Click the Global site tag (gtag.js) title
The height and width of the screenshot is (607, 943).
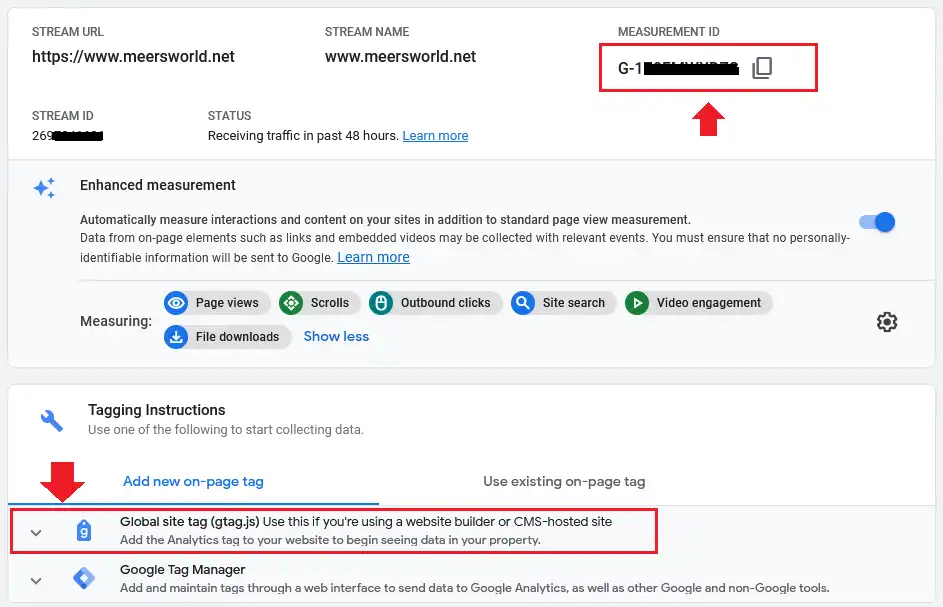click(x=189, y=522)
